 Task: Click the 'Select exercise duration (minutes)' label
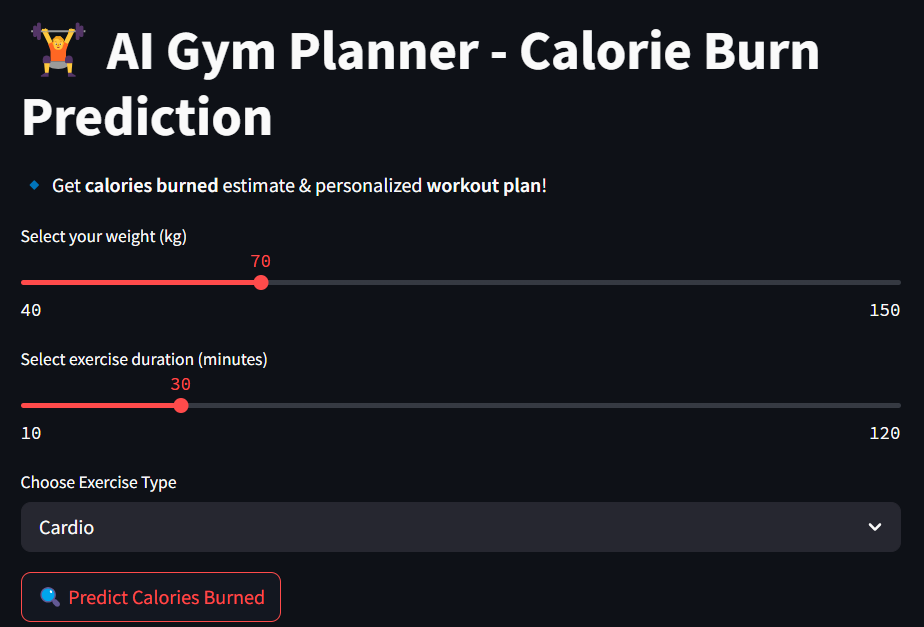[144, 359]
